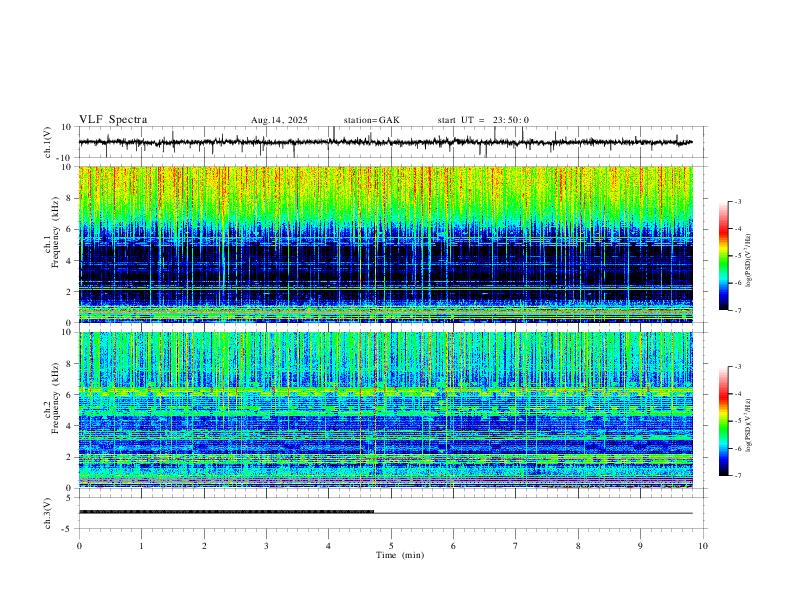Click time axis tick label "0"

coord(79,546)
